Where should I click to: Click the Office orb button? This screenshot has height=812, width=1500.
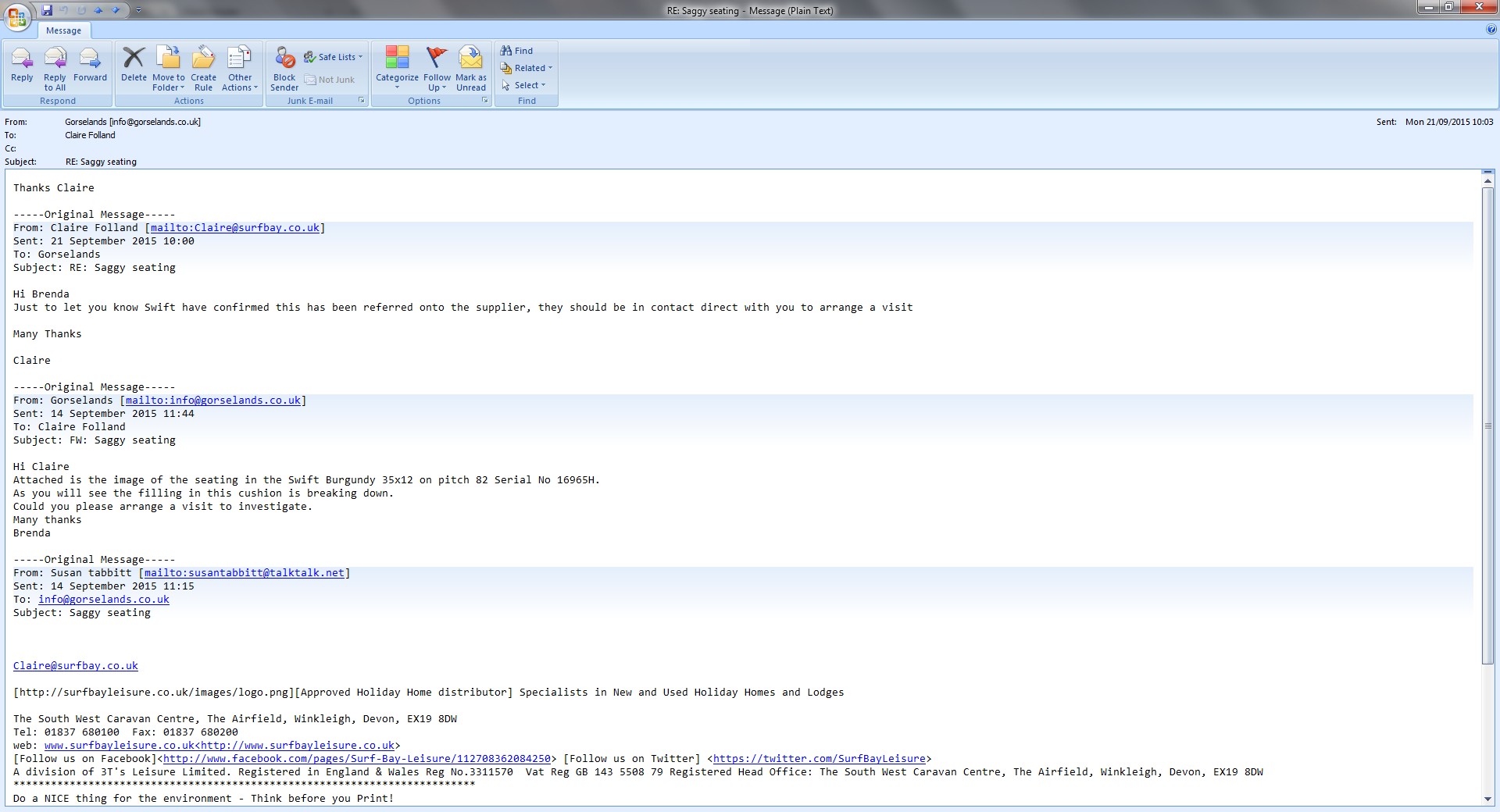(x=17, y=16)
